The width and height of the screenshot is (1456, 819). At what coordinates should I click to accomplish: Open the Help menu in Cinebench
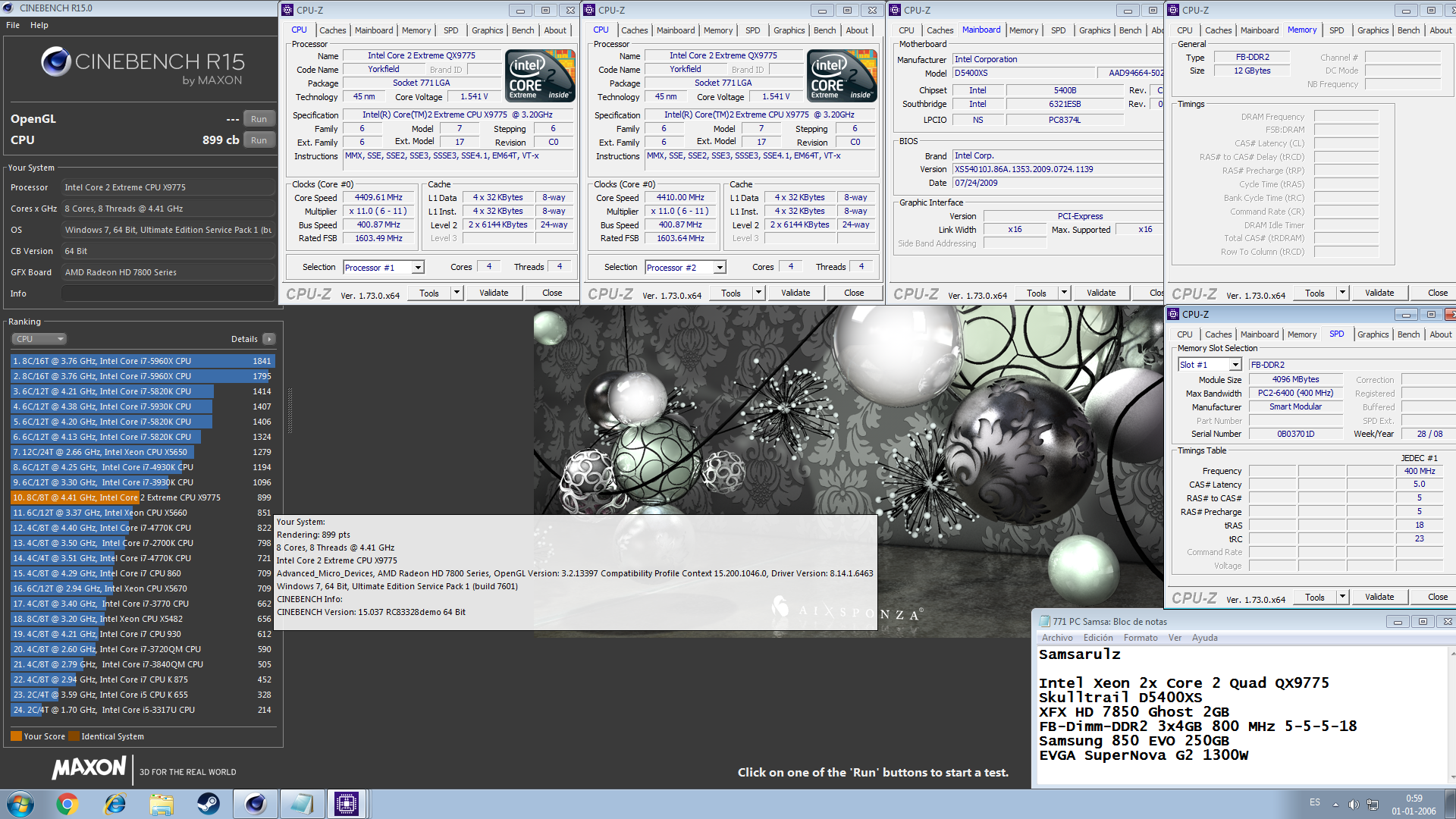pos(39,25)
